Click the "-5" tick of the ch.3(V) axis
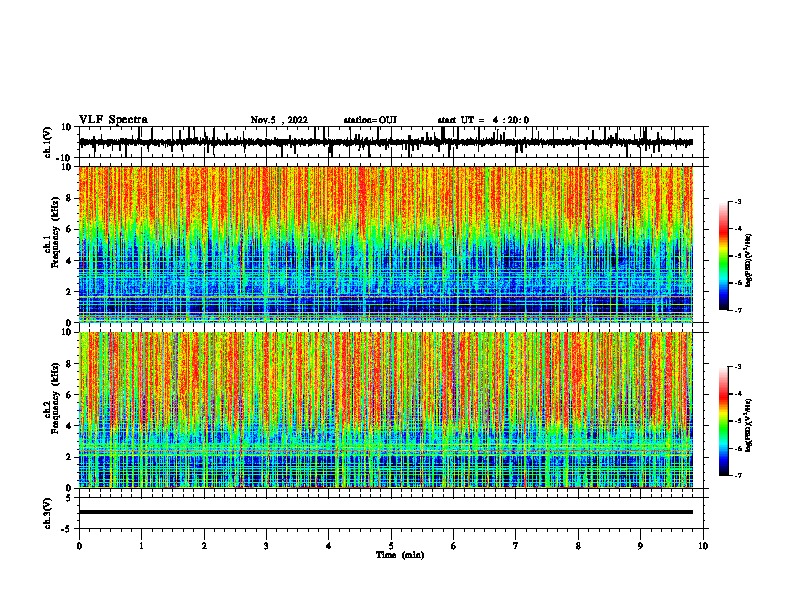Image resolution: width=792 pixels, height=612 pixels. [x=68, y=529]
